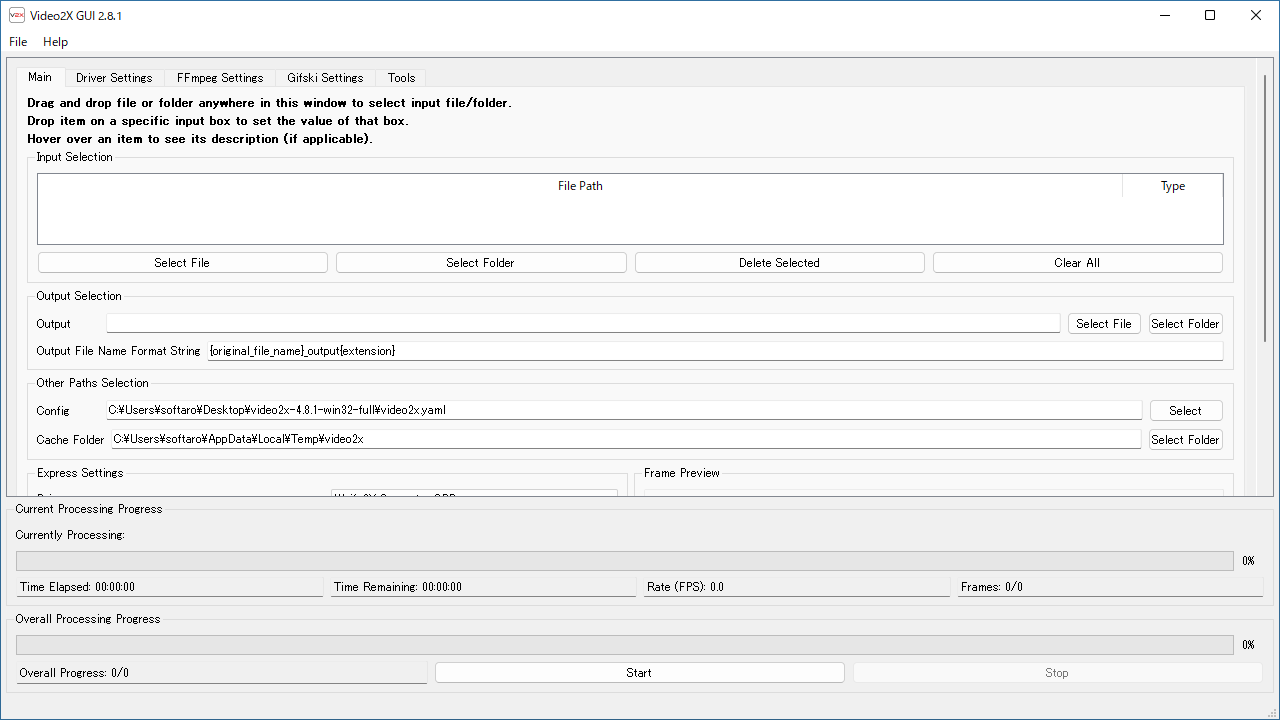Click the overall processing progress bar
The height and width of the screenshot is (720, 1280).
624,645
